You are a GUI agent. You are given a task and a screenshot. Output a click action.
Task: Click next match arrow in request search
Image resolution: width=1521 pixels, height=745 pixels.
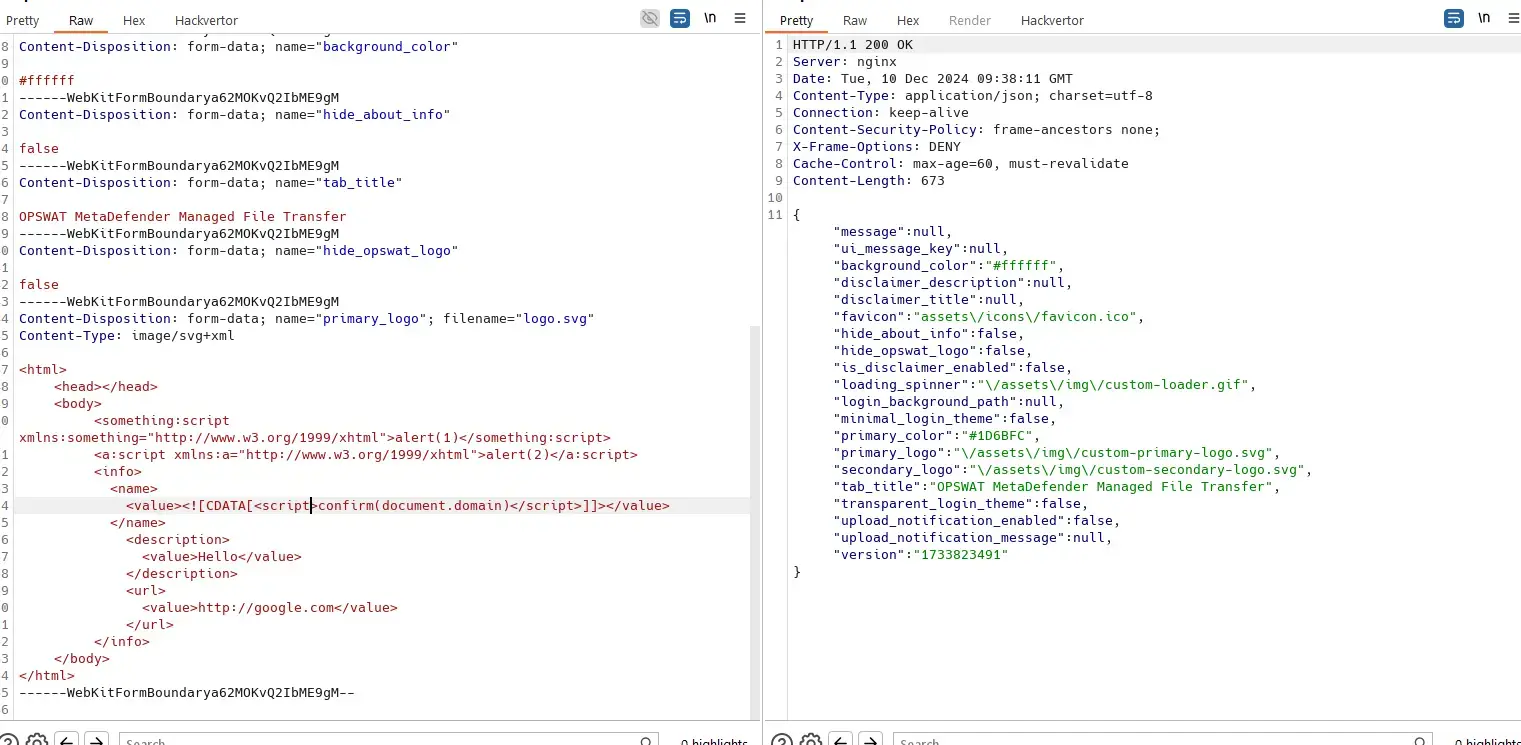click(x=96, y=741)
